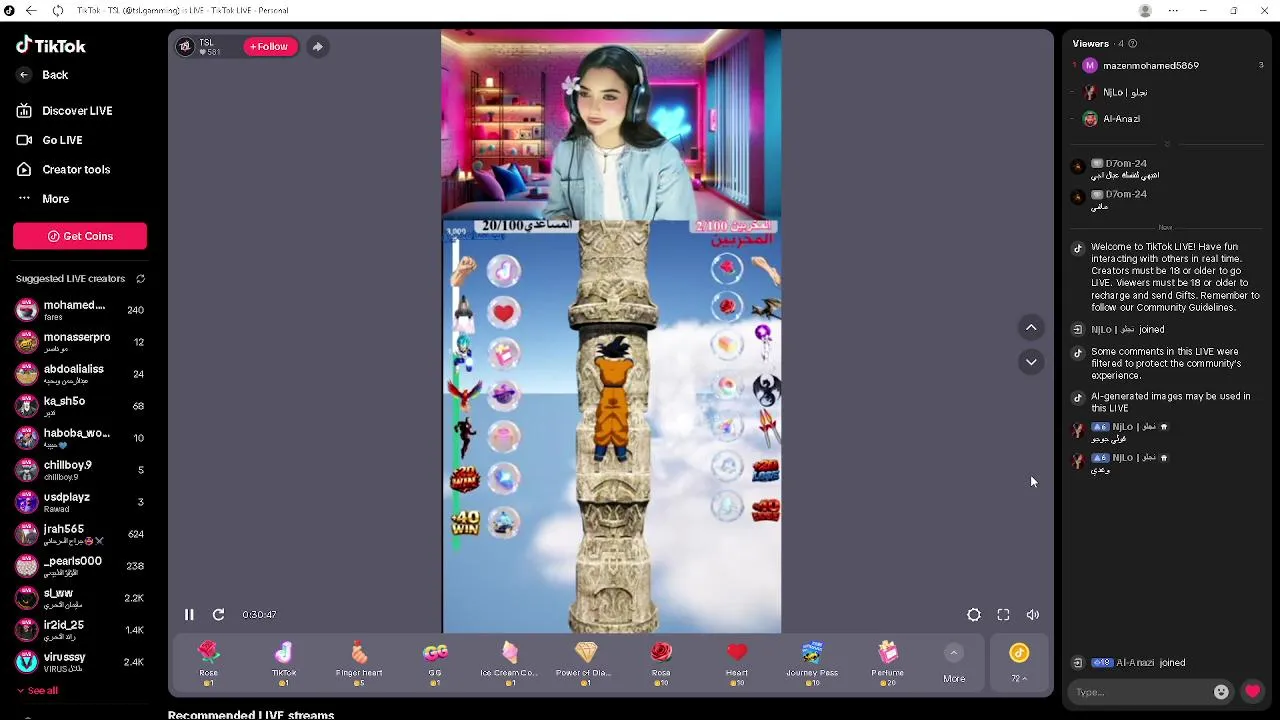Send a like with the heart button
Image resolution: width=1280 pixels, height=720 pixels.
coord(1253,691)
